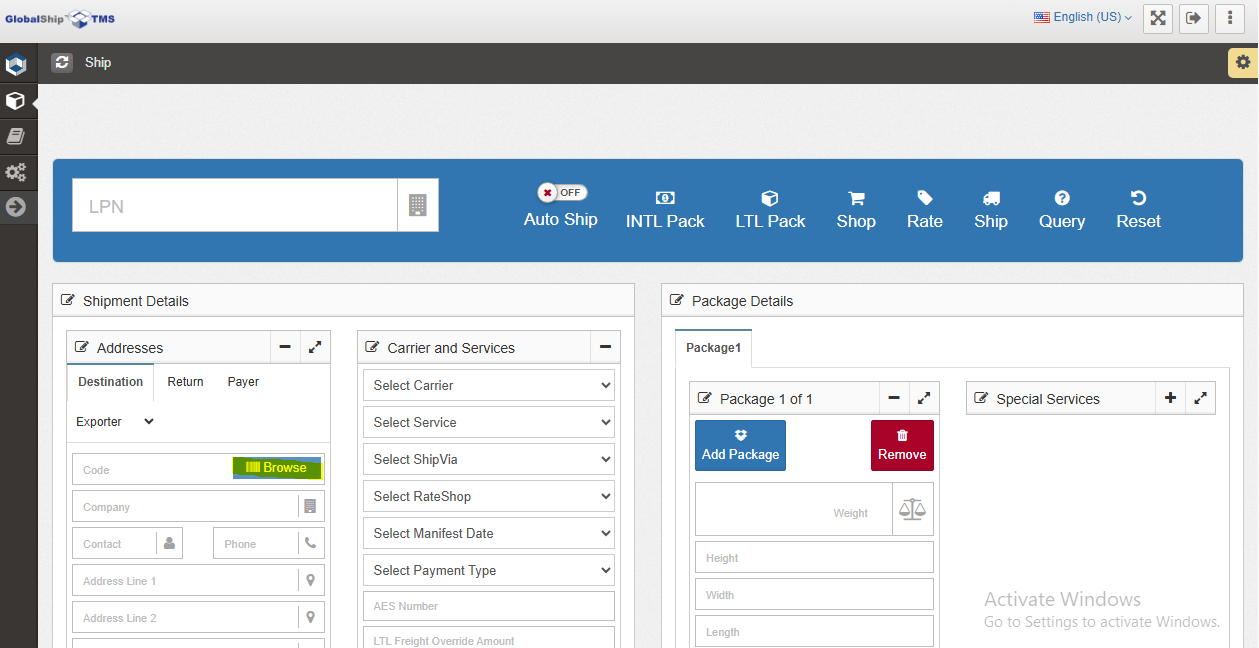Remove the current package
1259x648 pixels.
click(x=901, y=444)
